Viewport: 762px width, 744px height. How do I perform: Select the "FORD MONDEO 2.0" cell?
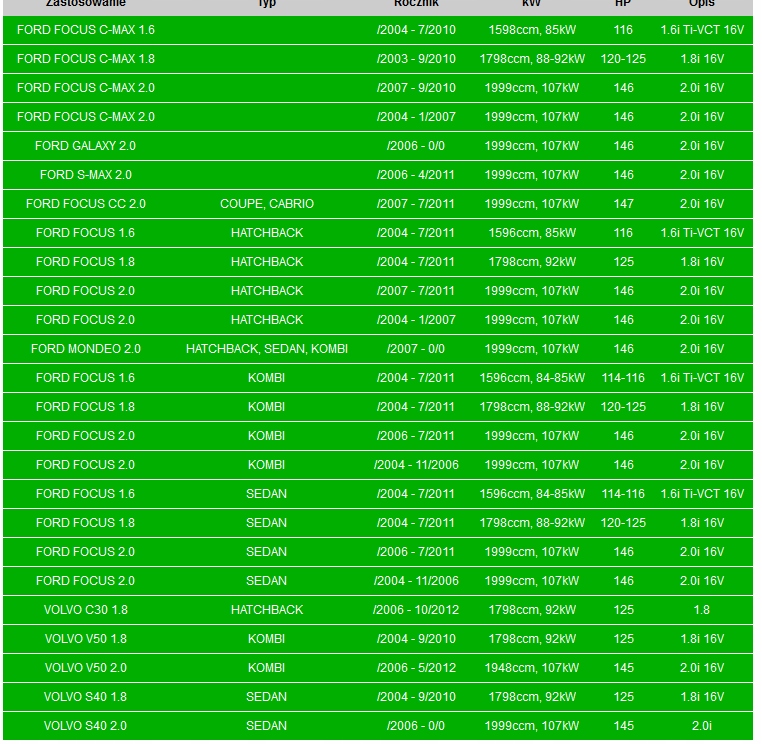[x=86, y=349]
